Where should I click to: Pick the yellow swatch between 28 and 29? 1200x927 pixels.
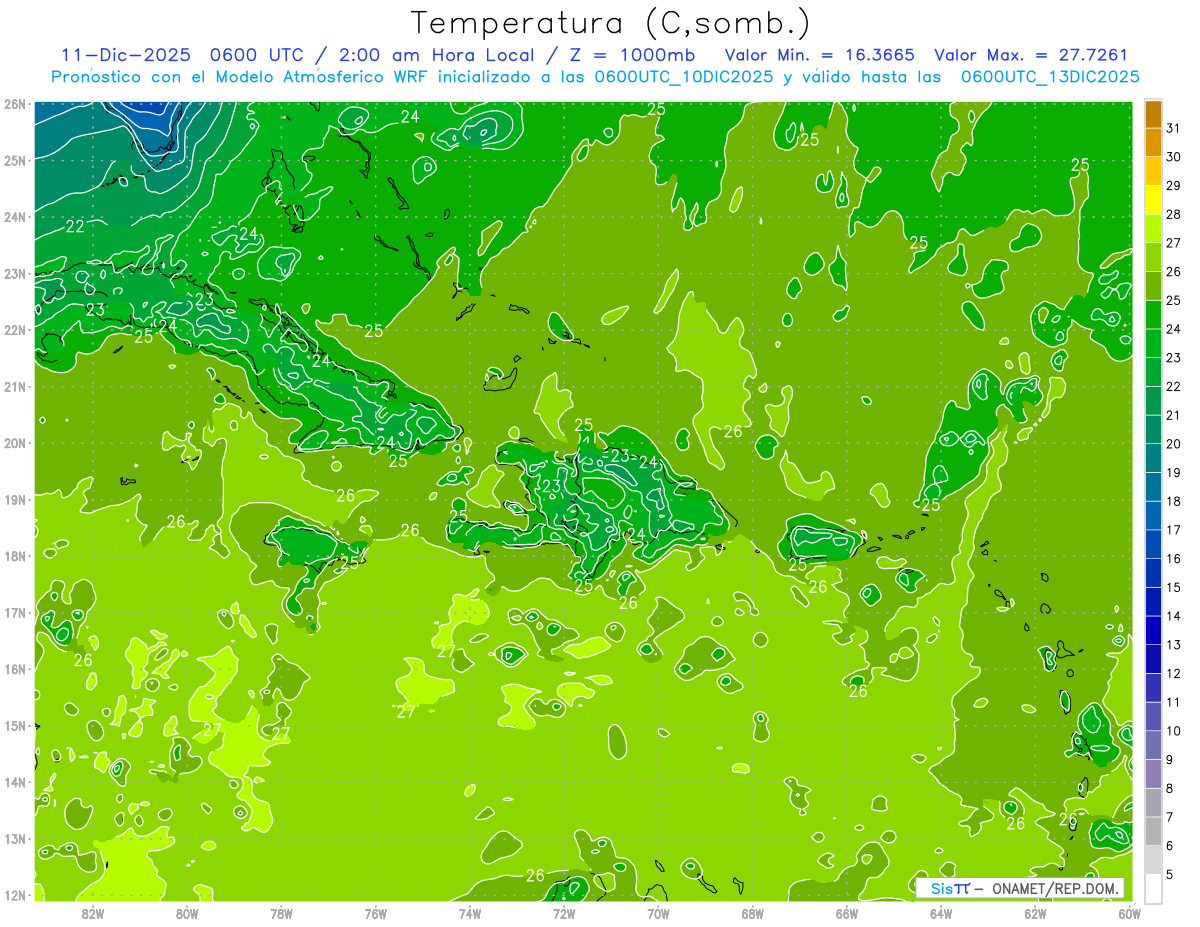pyautogui.click(x=1153, y=200)
